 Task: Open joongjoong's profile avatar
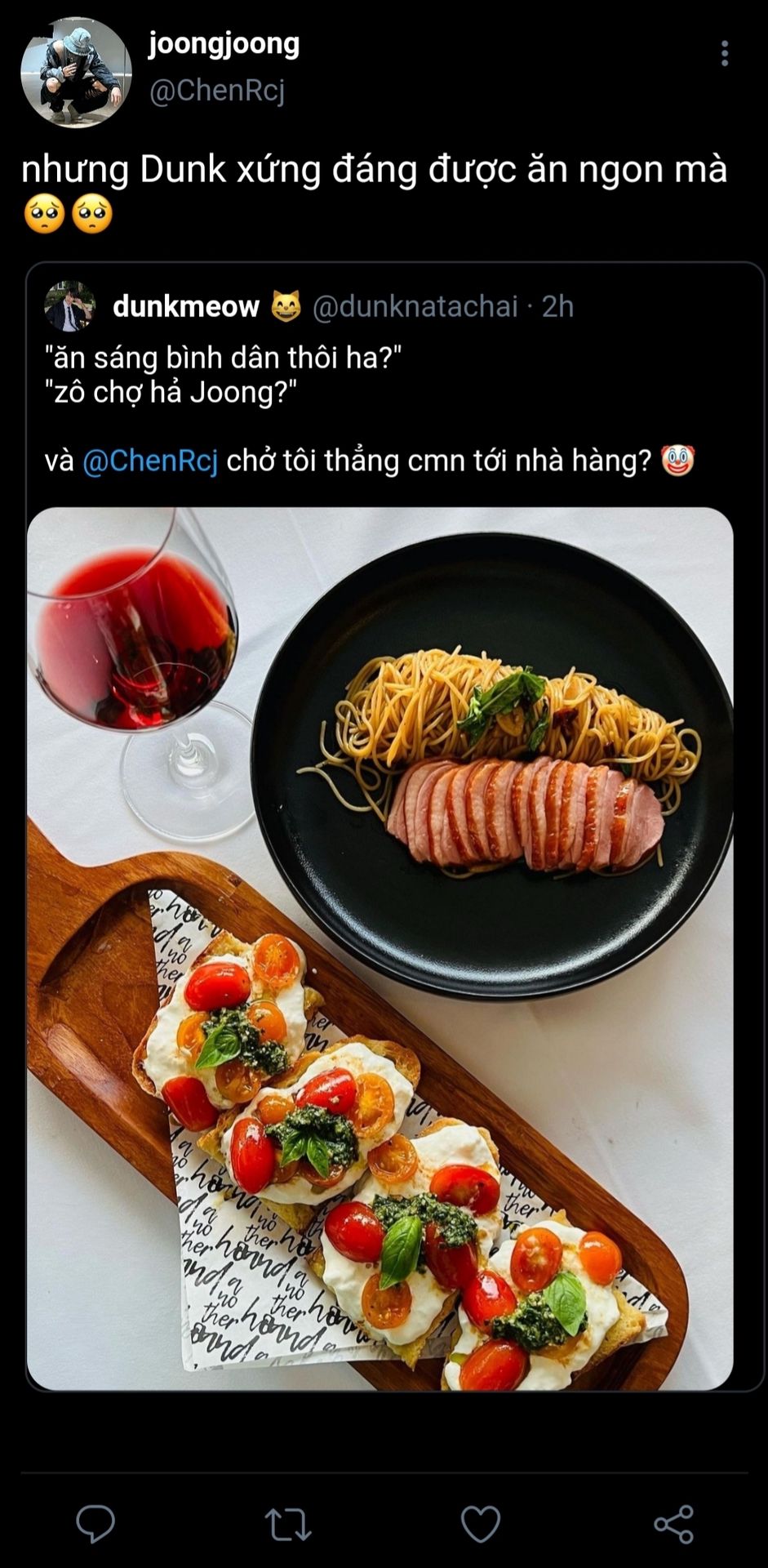pos(76,73)
